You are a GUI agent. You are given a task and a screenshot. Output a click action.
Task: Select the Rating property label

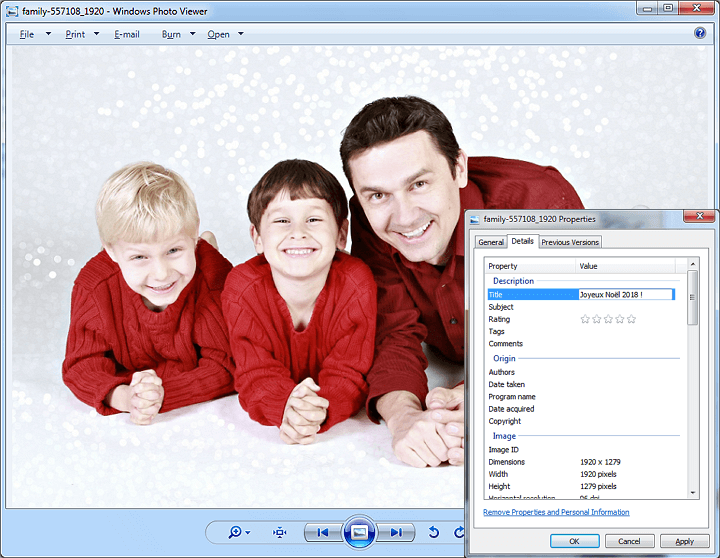click(499, 319)
